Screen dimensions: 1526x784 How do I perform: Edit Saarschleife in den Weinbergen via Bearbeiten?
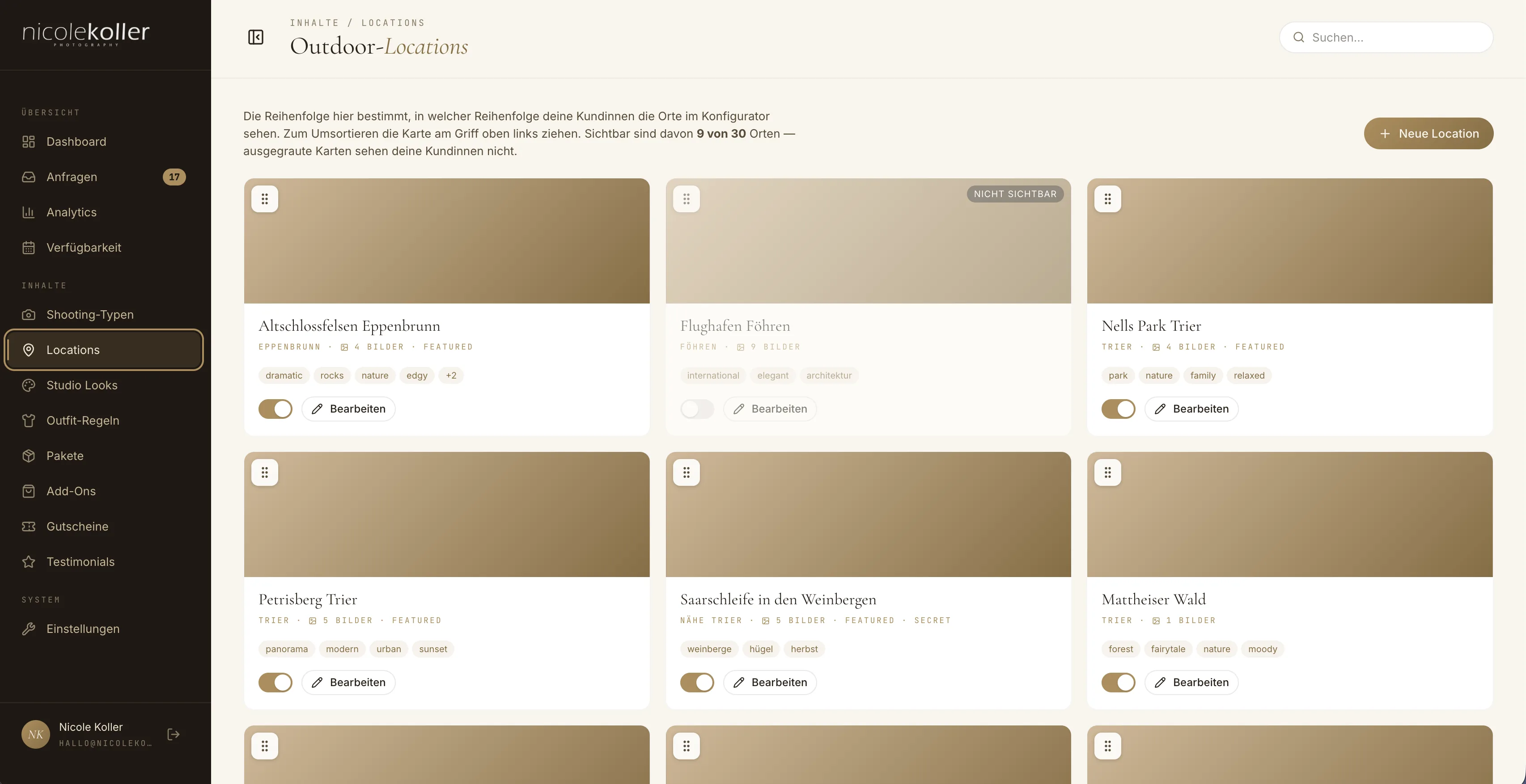[x=770, y=682]
